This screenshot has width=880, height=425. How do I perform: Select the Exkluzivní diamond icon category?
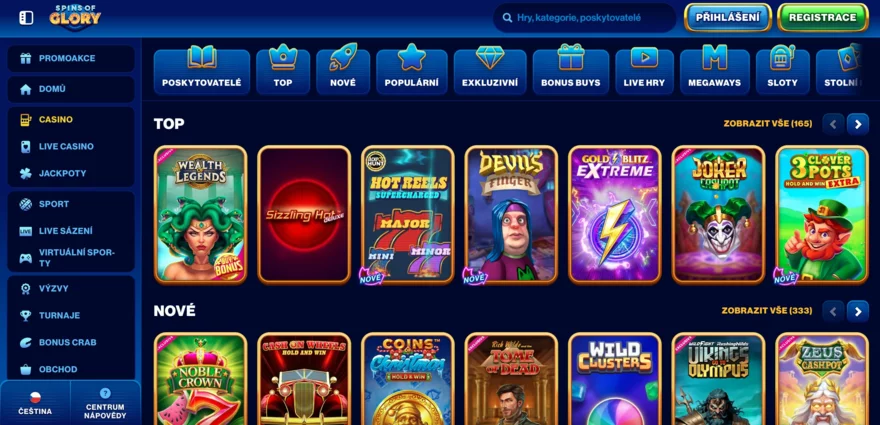tap(490, 70)
